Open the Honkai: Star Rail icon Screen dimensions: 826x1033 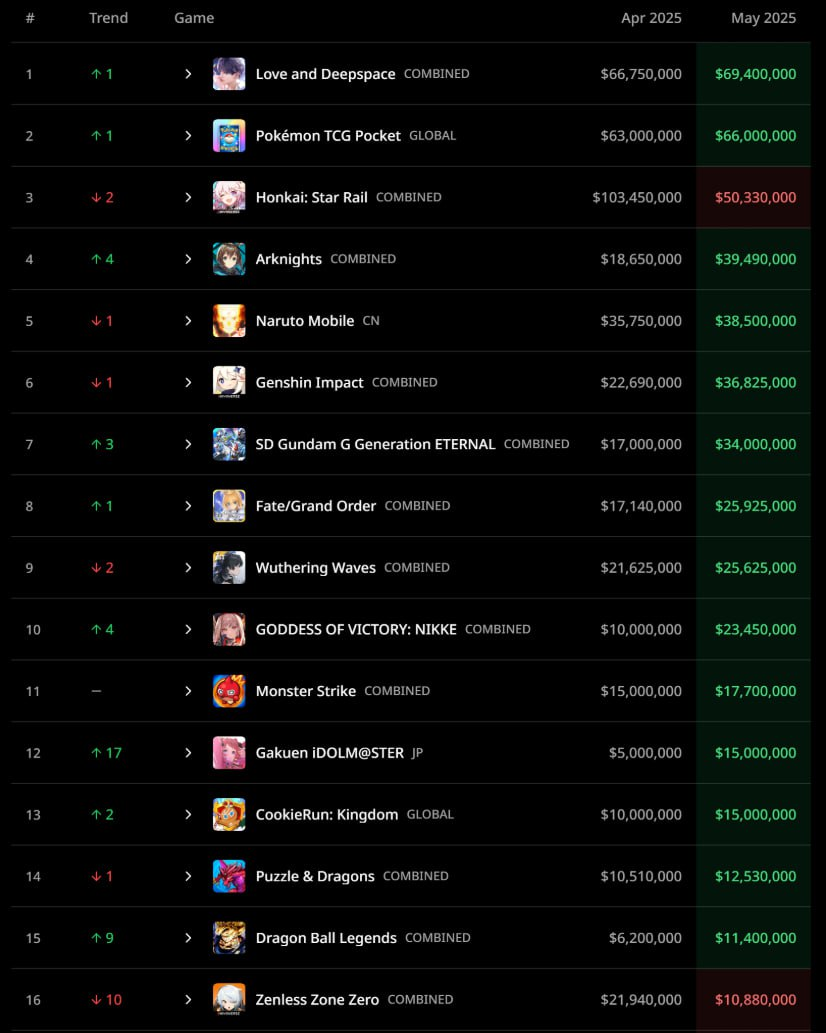tap(229, 197)
